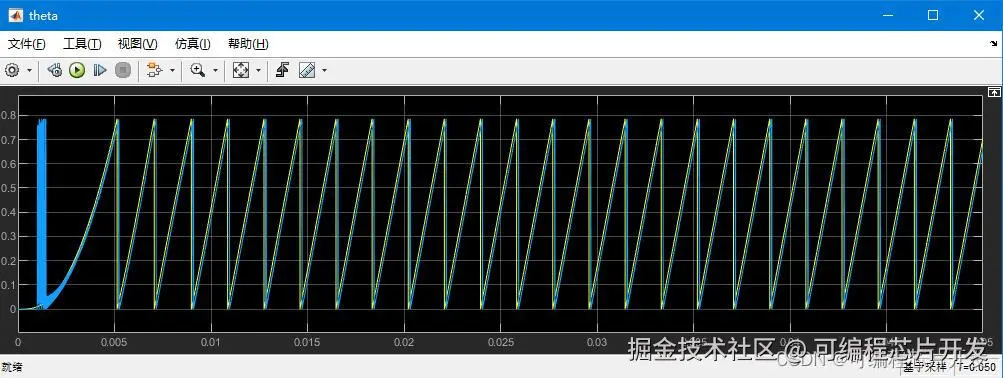Viewport: 1003px width, 378px height.
Task: Click the 就绪 status text
Action: point(12,367)
